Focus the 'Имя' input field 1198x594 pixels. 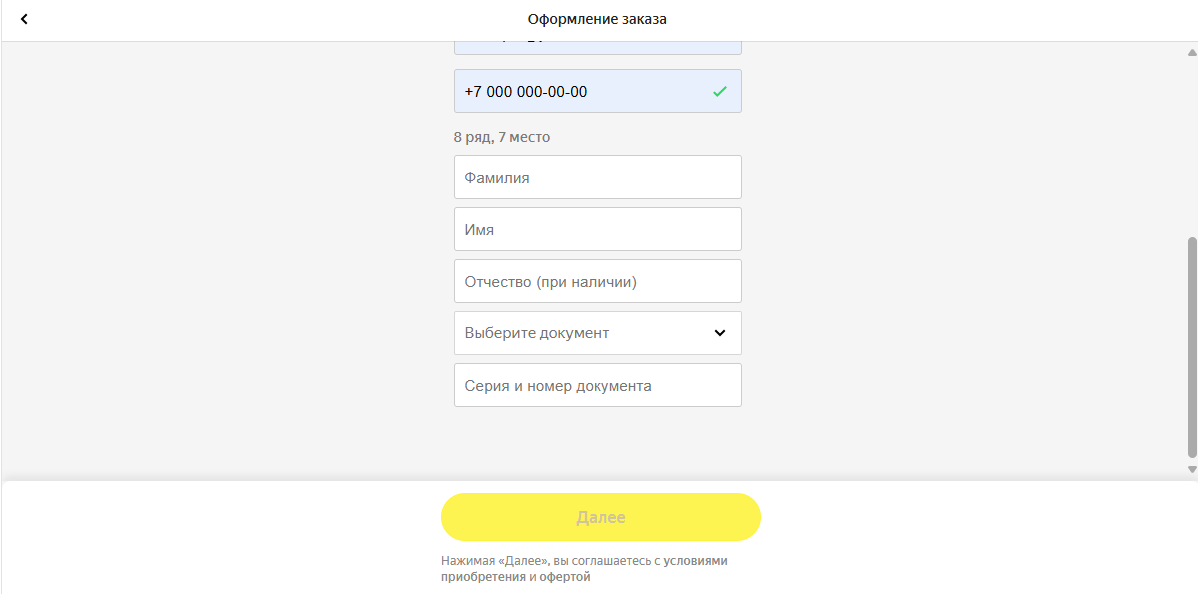(597, 229)
